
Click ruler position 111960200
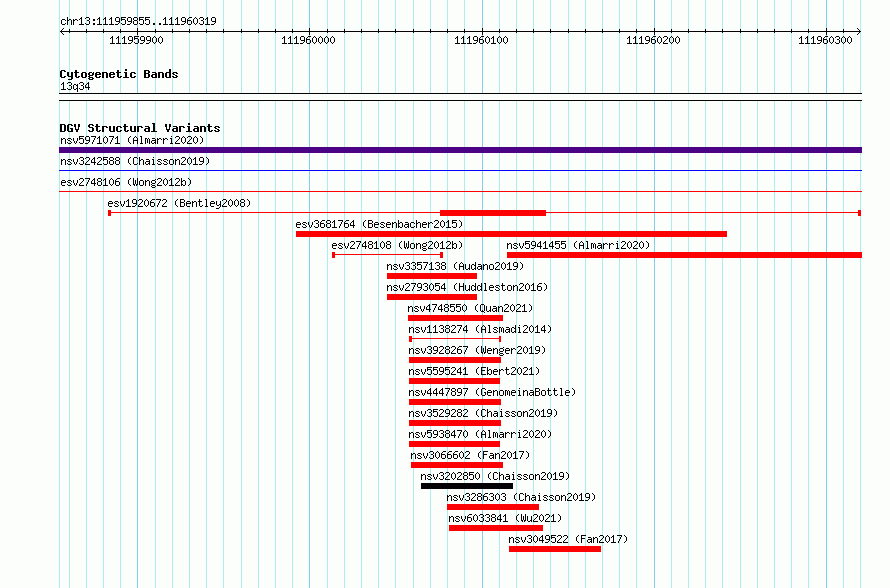(x=653, y=40)
